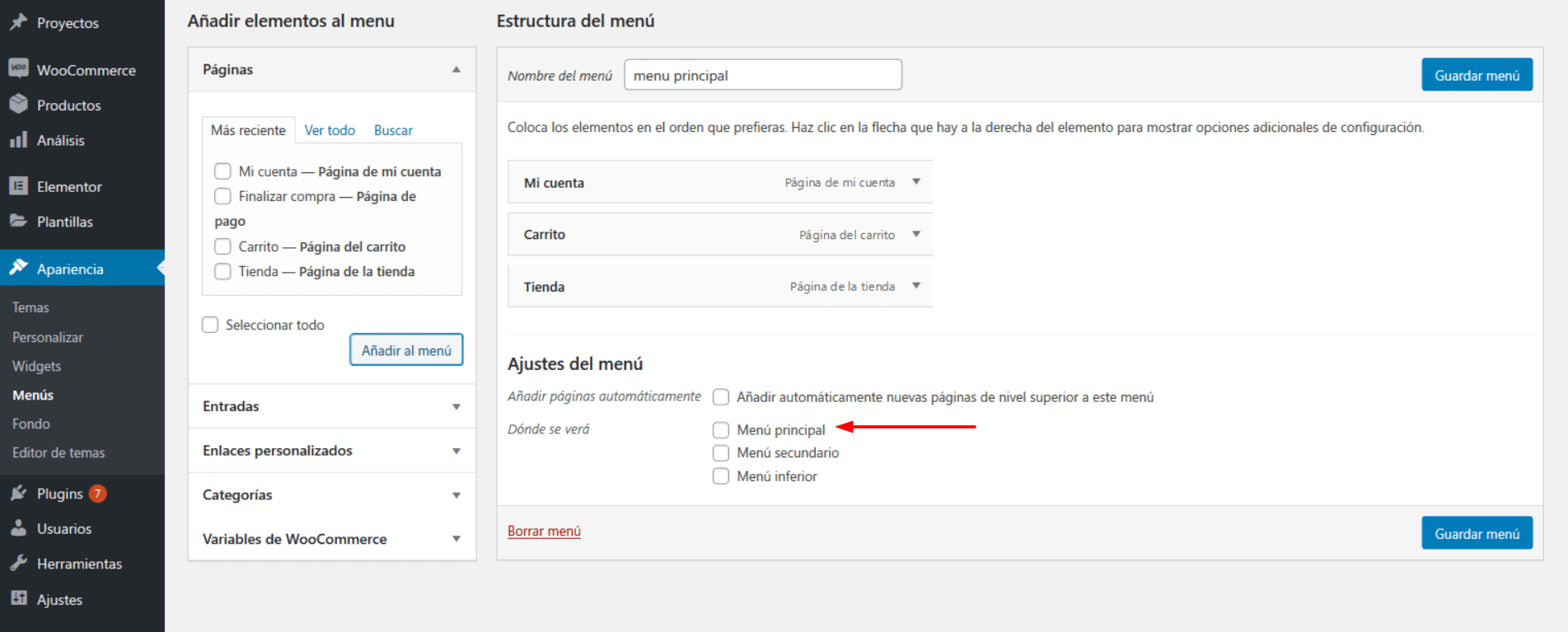
Task: Switch to the Buscar tab
Action: (x=393, y=130)
